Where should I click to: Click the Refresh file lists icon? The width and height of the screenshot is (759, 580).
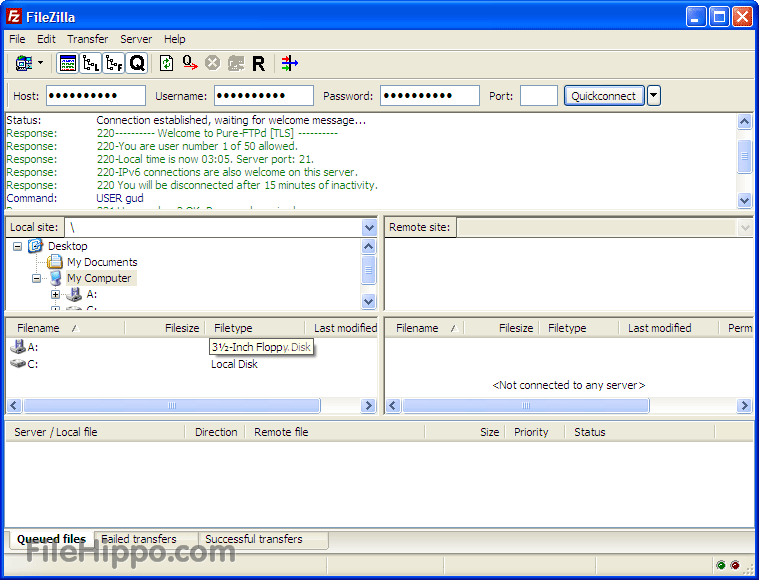click(x=167, y=63)
